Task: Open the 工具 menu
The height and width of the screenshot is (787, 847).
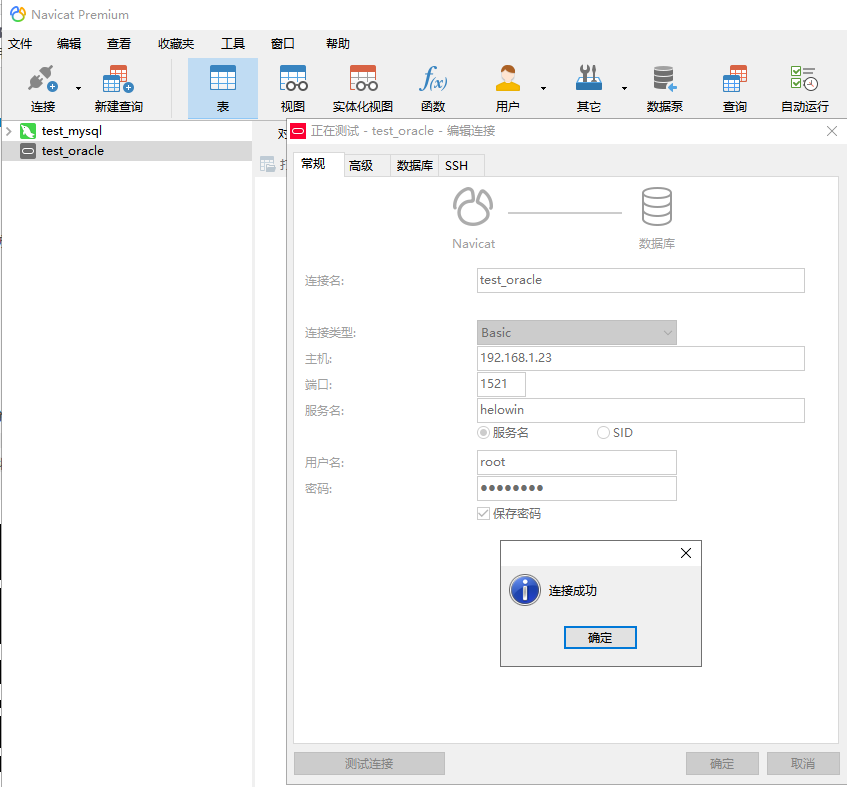Action: coord(233,43)
